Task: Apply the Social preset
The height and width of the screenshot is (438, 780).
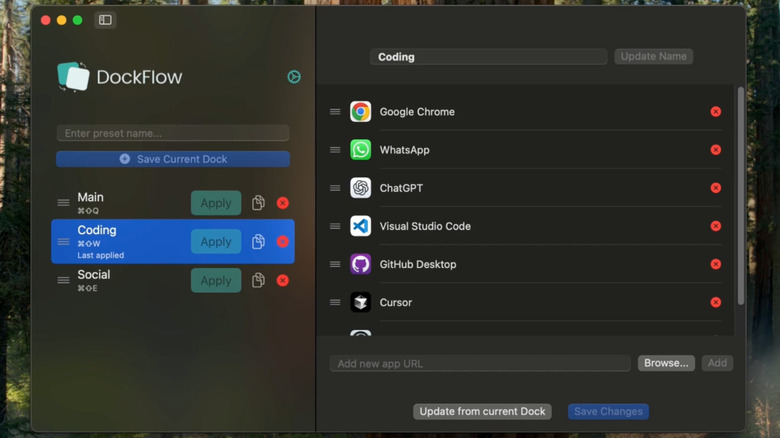Action: pos(216,281)
